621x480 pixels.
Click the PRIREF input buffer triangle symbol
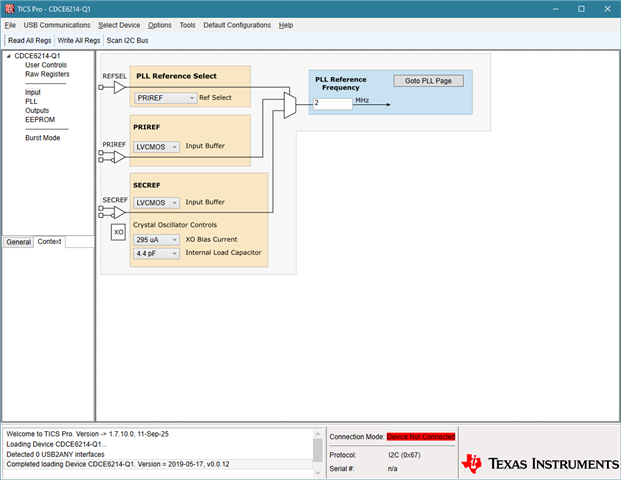(119, 157)
